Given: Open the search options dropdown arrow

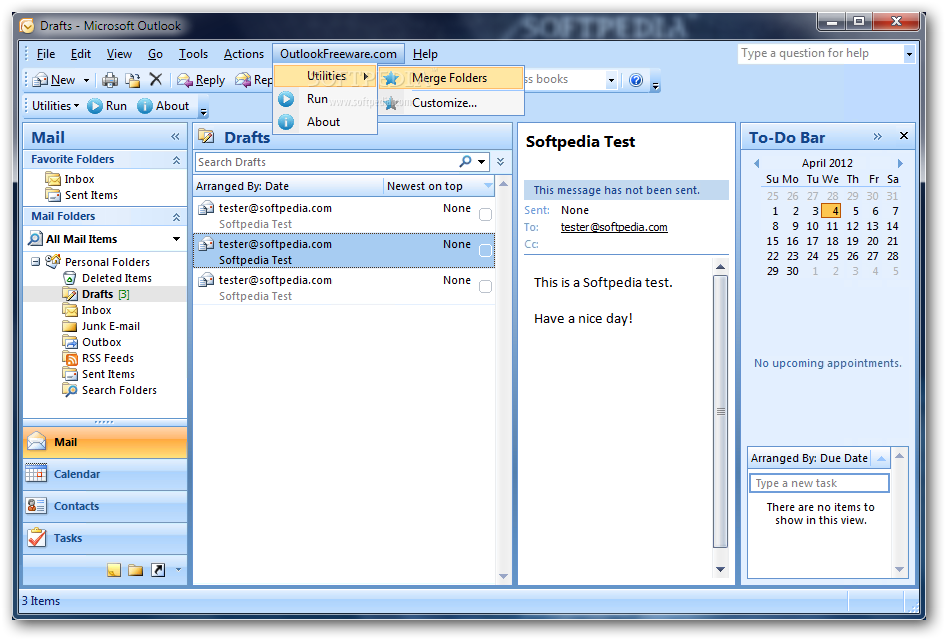Looking at the screenshot, I should (x=481, y=162).
